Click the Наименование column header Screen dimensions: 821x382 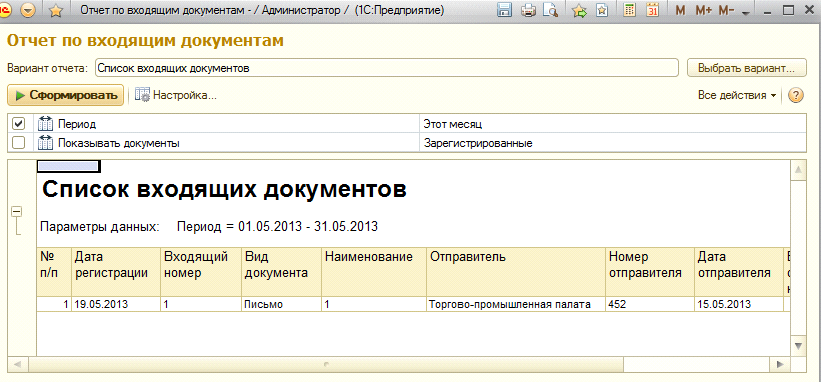point(374,272)
